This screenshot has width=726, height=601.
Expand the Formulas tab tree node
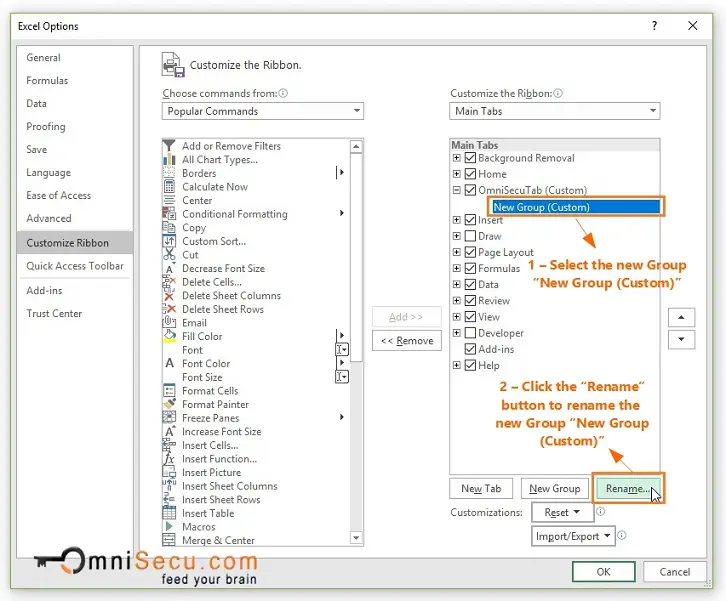(457, 269)
